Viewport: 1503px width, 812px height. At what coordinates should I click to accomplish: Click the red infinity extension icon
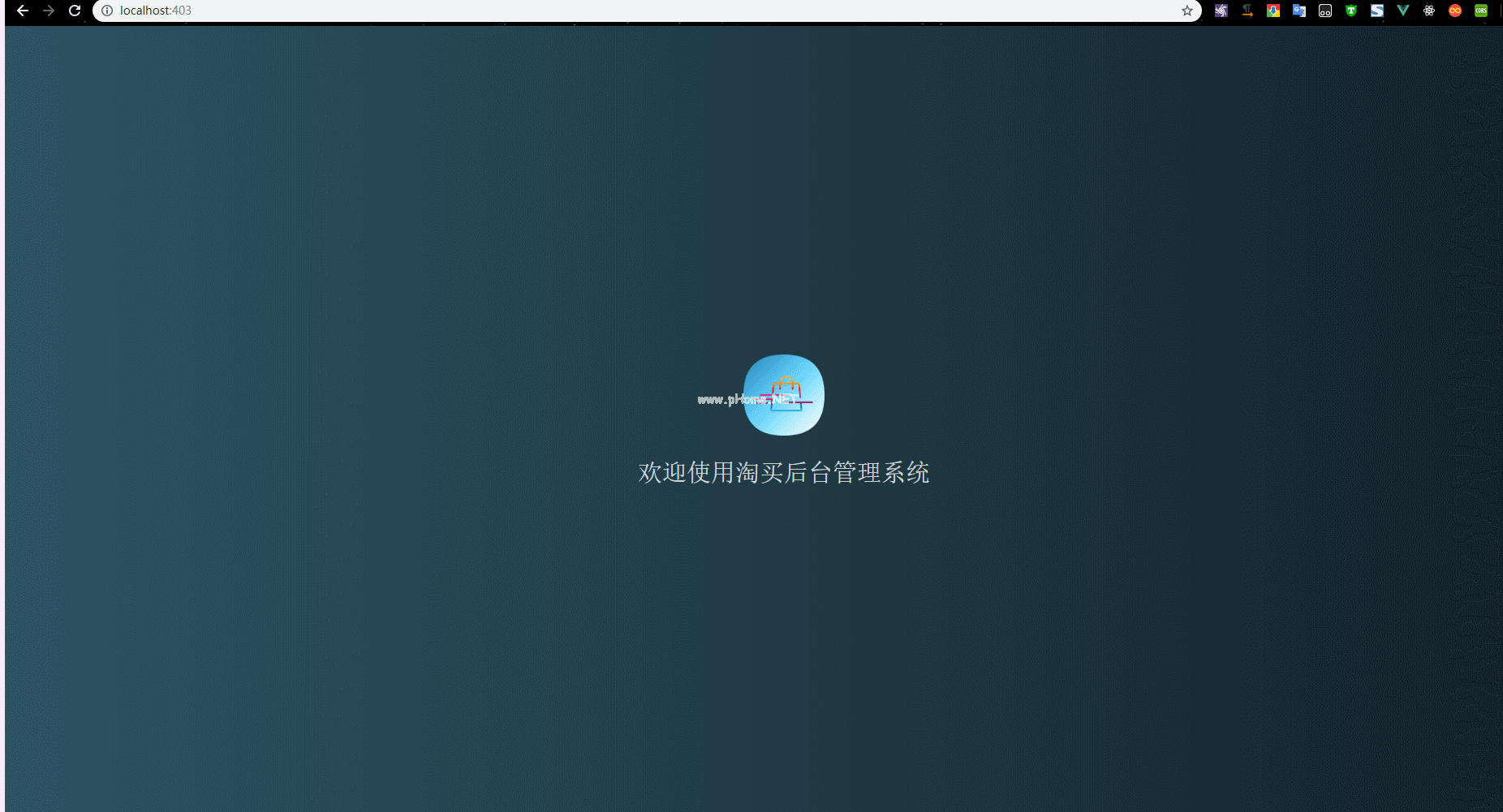(1455, 11)
